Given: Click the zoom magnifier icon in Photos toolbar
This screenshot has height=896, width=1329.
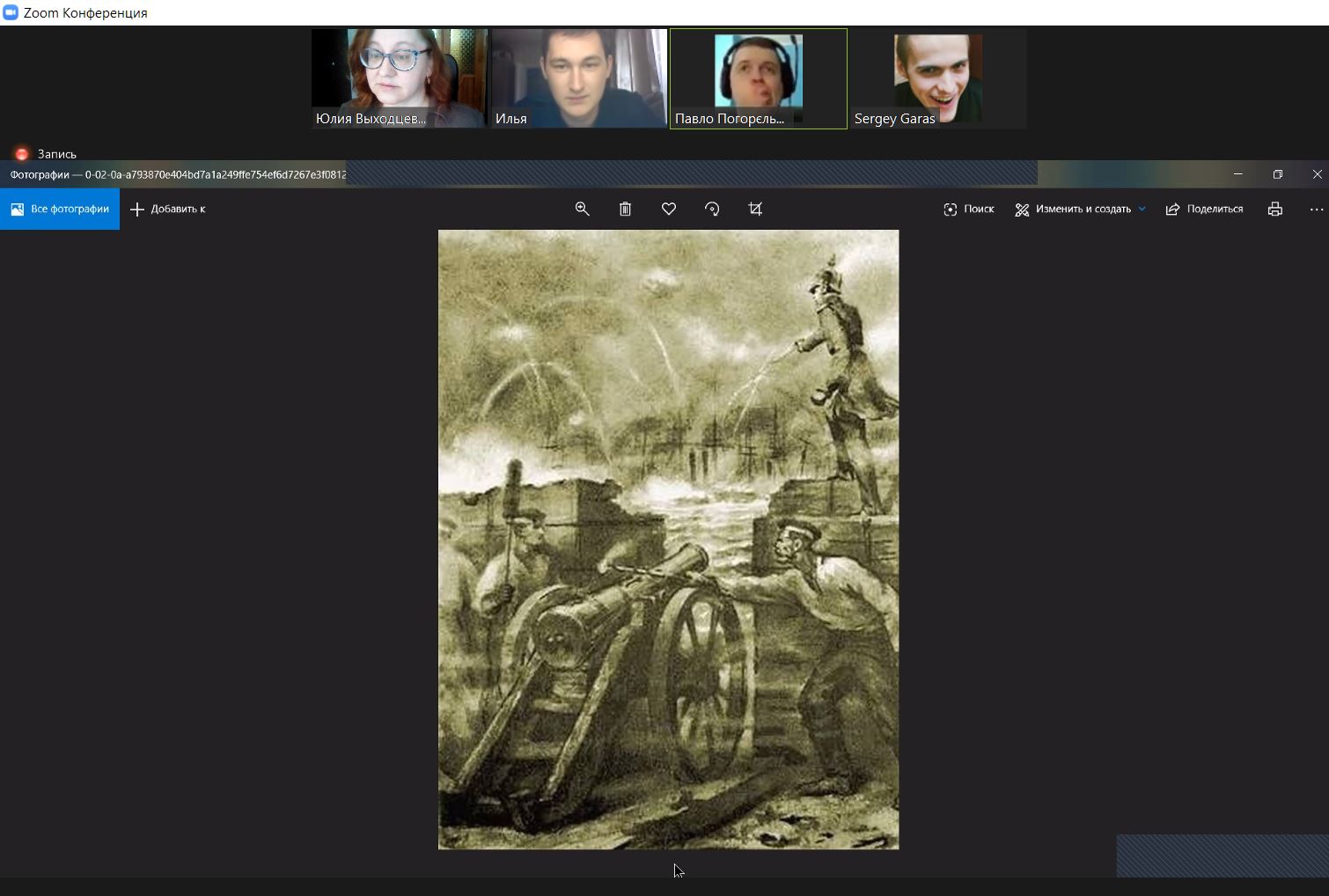Looking at the screenshot, I should click(582, 209).
